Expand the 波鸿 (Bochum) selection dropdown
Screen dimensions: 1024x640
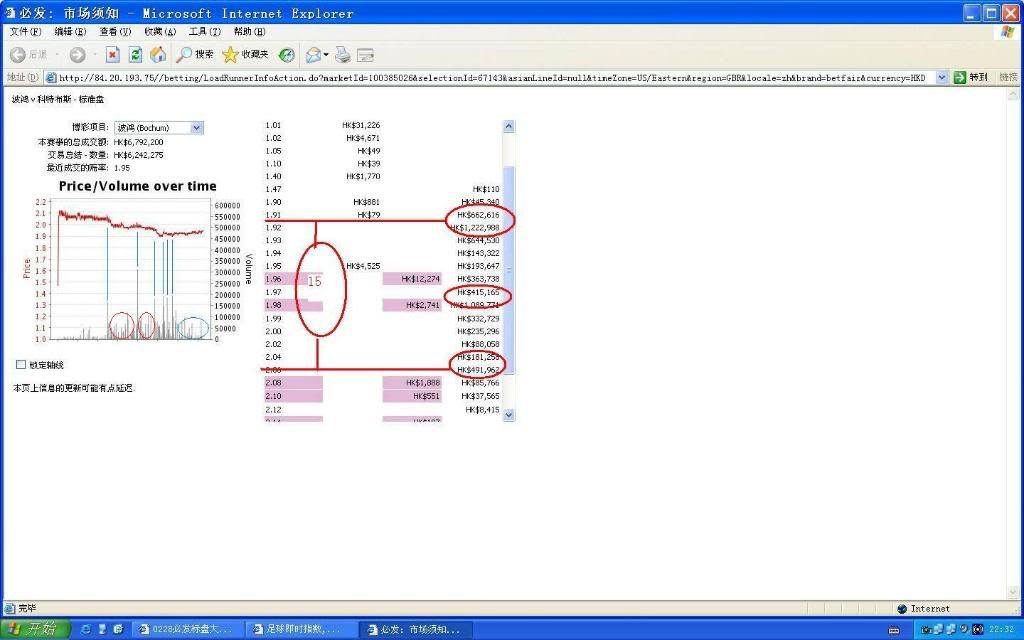[196, 128]
